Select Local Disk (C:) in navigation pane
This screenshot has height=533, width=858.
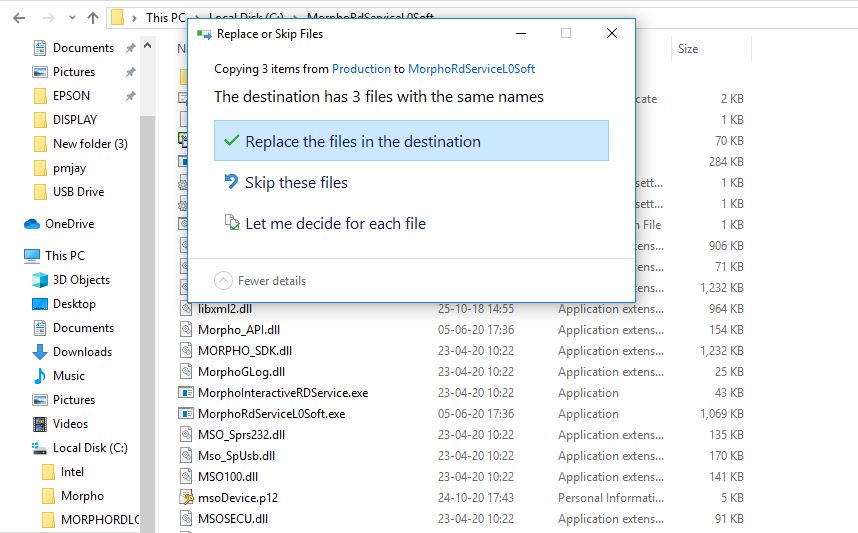(90, 448)
